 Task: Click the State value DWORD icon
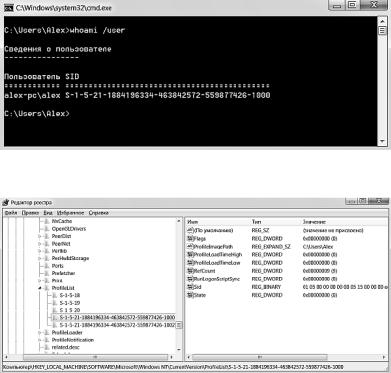tap(190, 295)
